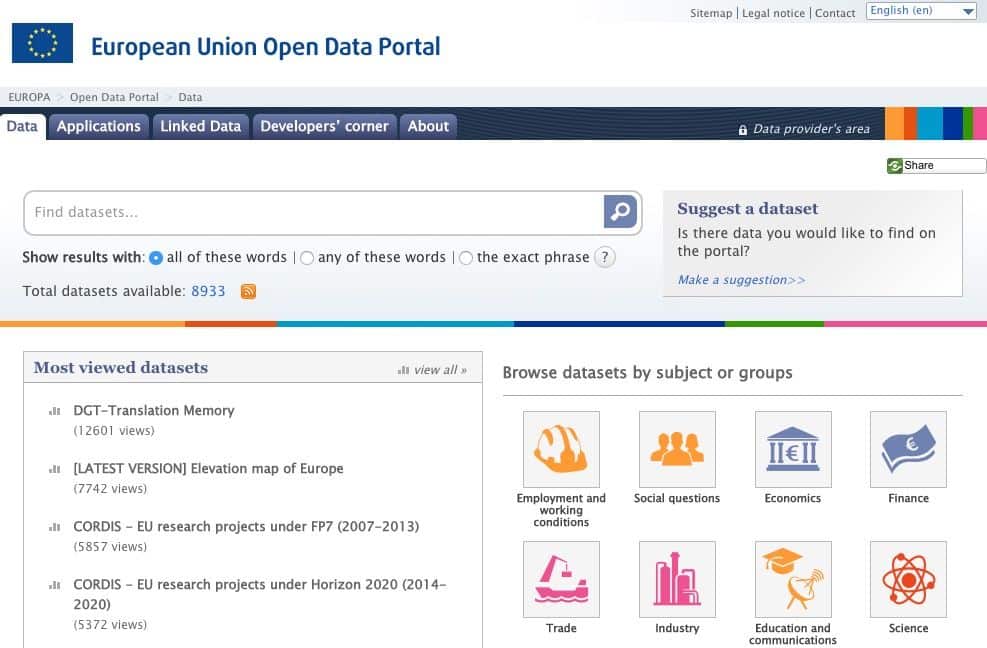Click the '(5372 views)' text

[x=110, y=625]
